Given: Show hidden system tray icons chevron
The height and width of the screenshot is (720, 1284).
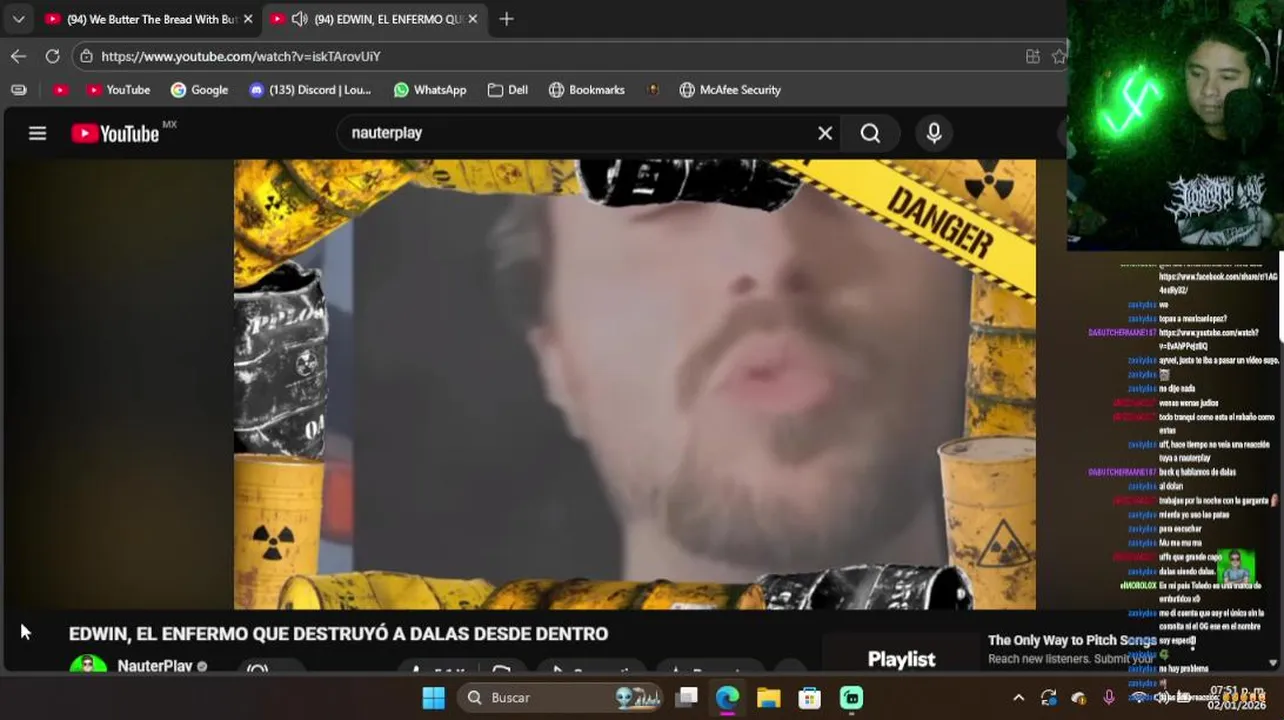Looking at the screenshot, I should click(x=1018, y=697).
